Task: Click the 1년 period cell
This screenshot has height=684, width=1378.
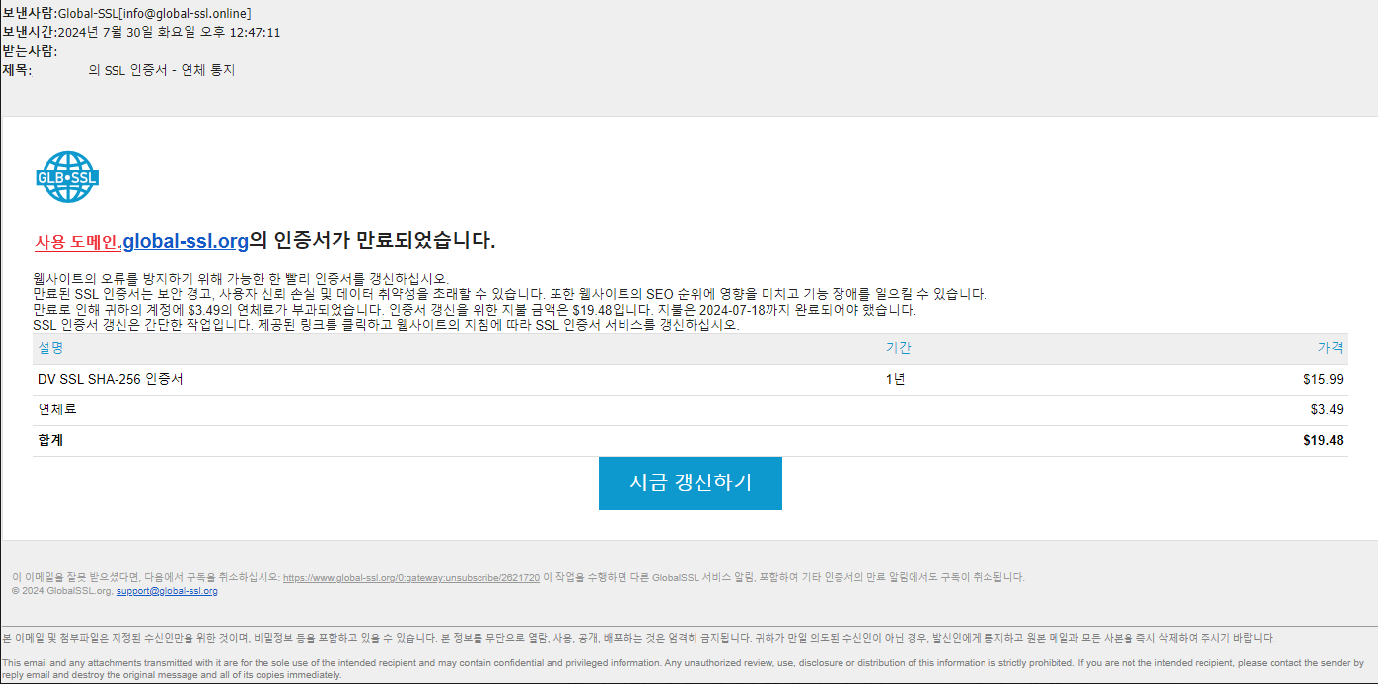Action: 895,379
